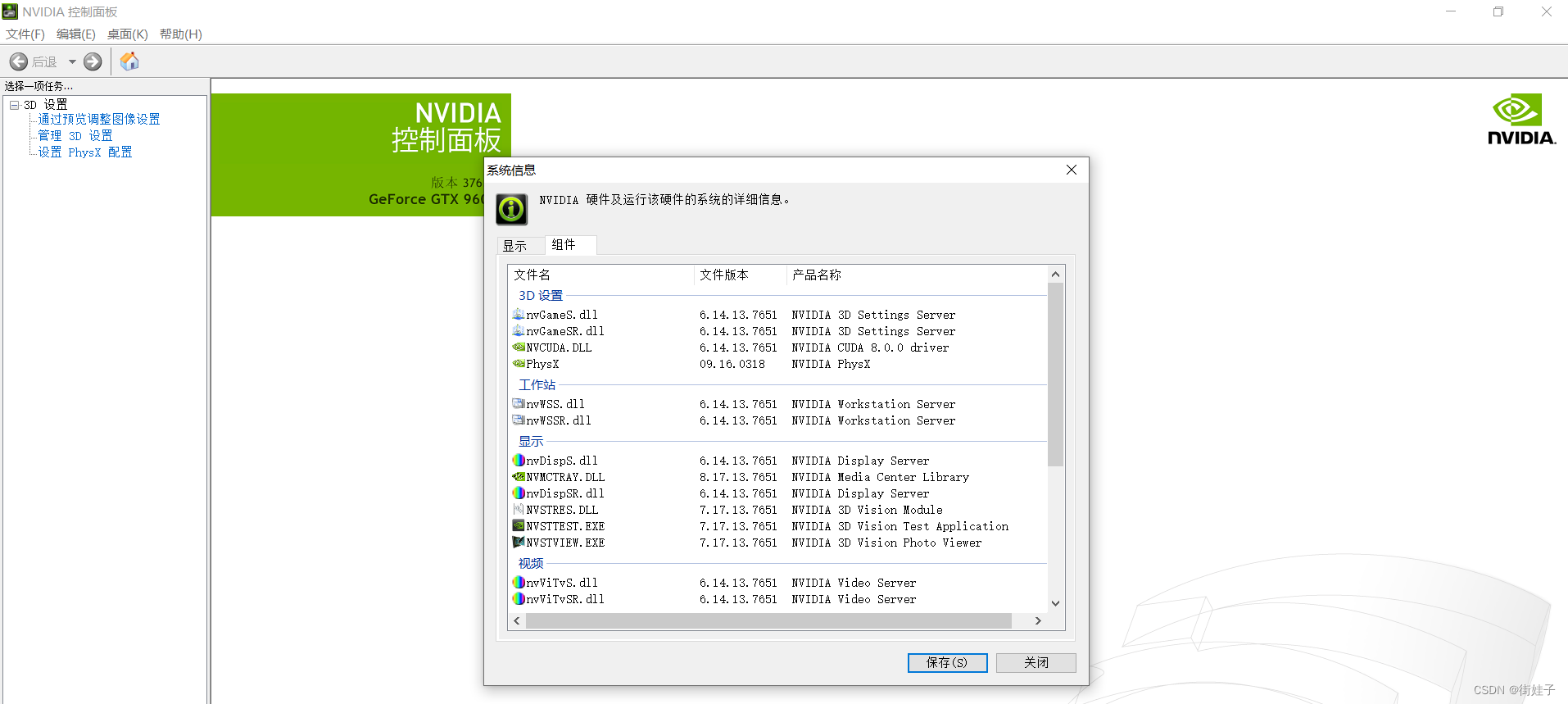This screenshot has height=704, width=1568.
Task: Click the vertical scrollbar thumb
Action: point(1056,375)
